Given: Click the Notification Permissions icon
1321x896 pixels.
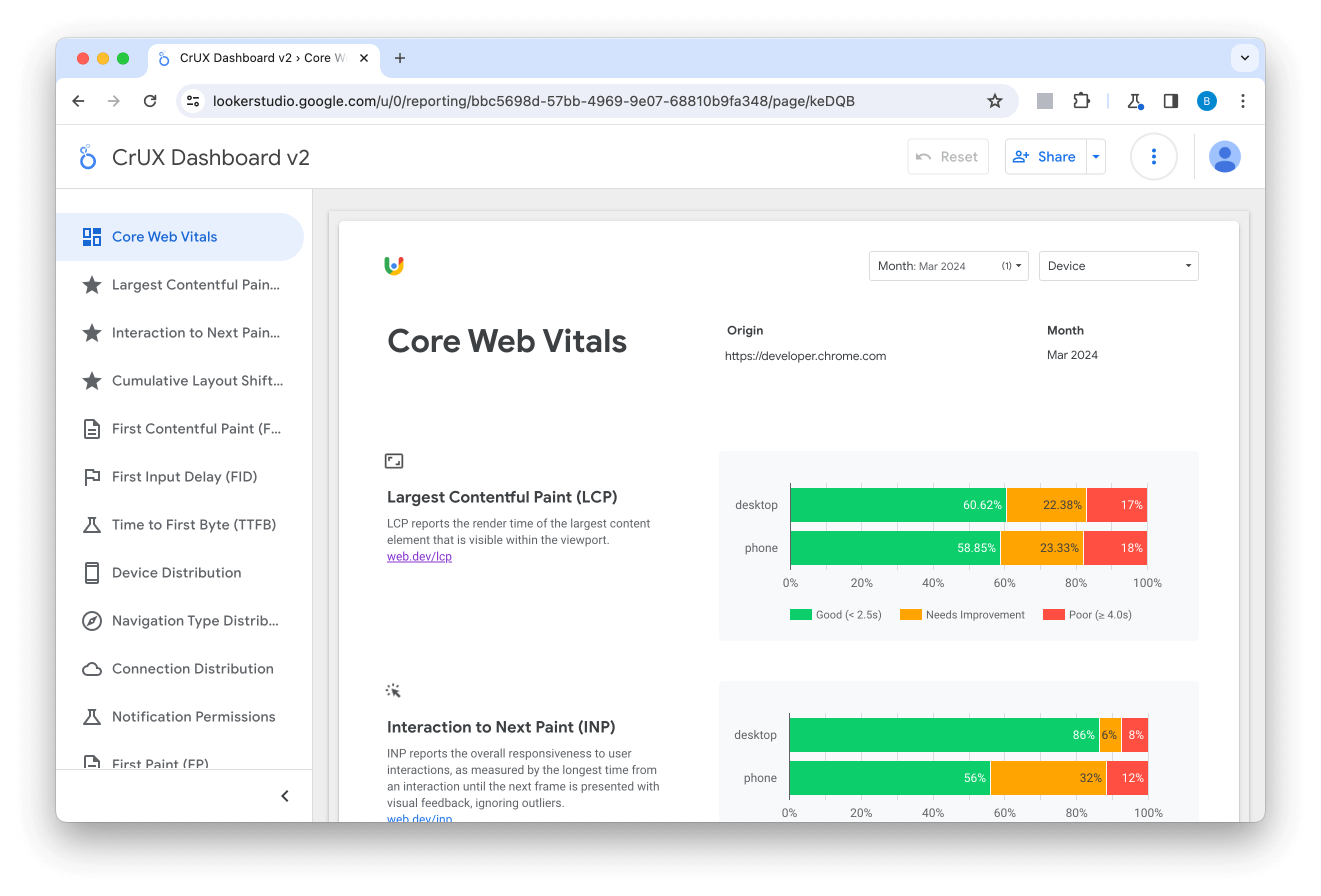Looking at the screenshot, I should tap(91, 716).
